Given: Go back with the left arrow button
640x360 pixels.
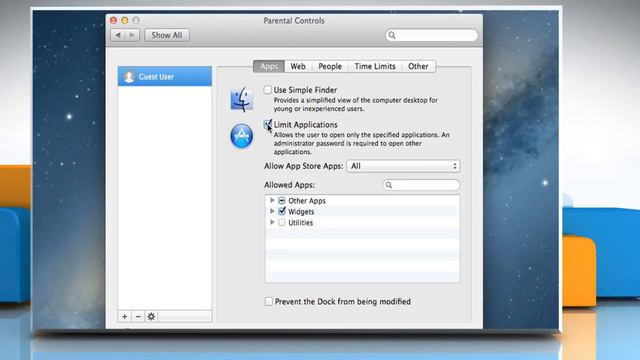Looking at the screenshot, I should click(x=118, y=35).
